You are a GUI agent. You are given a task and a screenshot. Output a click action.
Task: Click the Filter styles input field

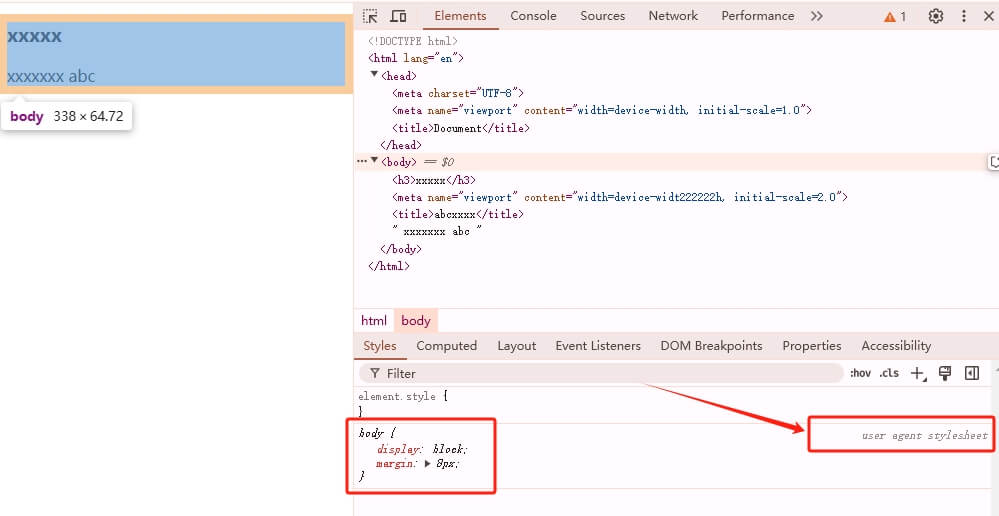(x=600, y=373)
